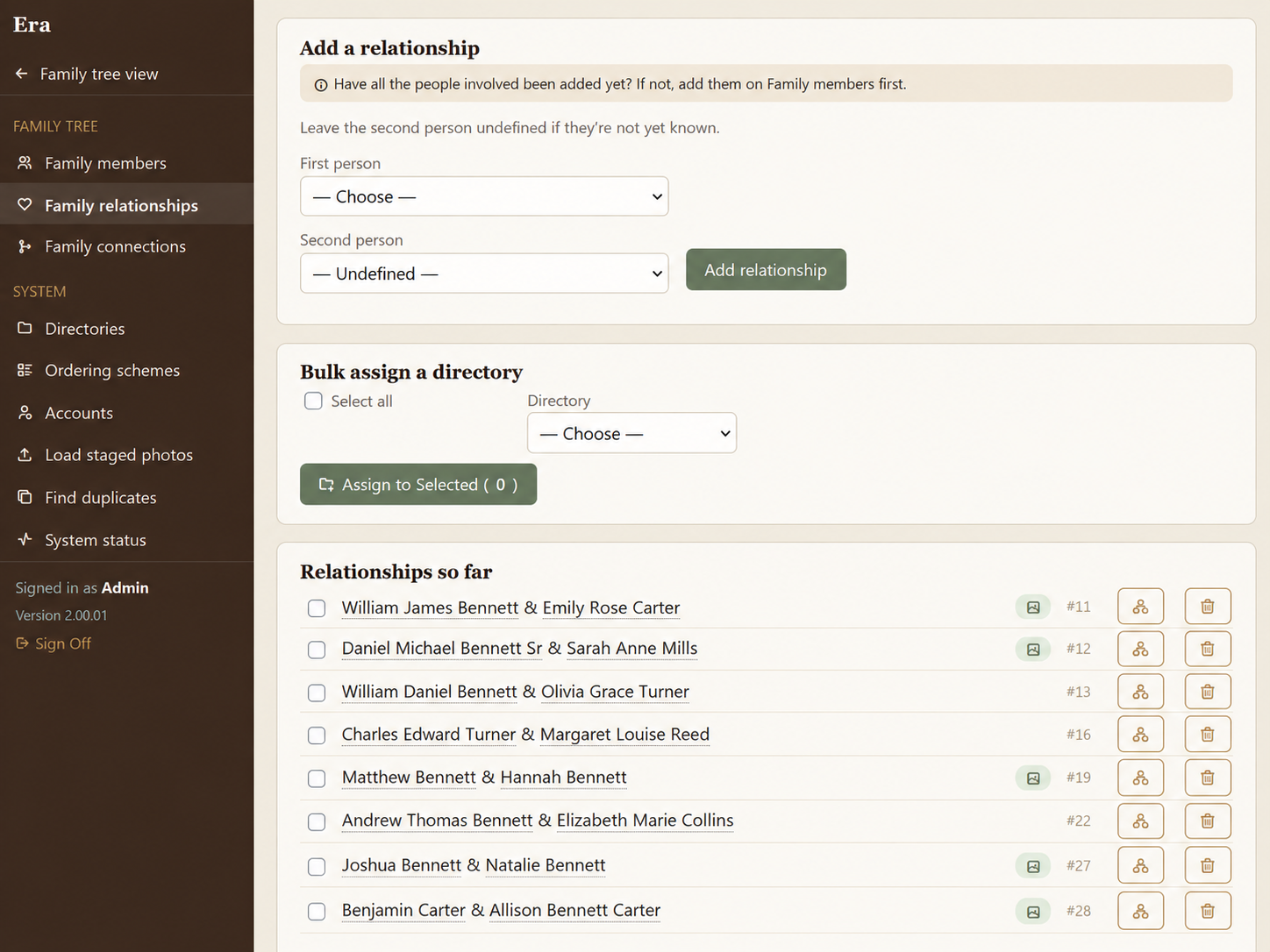The height and width of the screenshot is (952, 1270).
Task: Click Assign to Selected button
Action: pos(418,484)
